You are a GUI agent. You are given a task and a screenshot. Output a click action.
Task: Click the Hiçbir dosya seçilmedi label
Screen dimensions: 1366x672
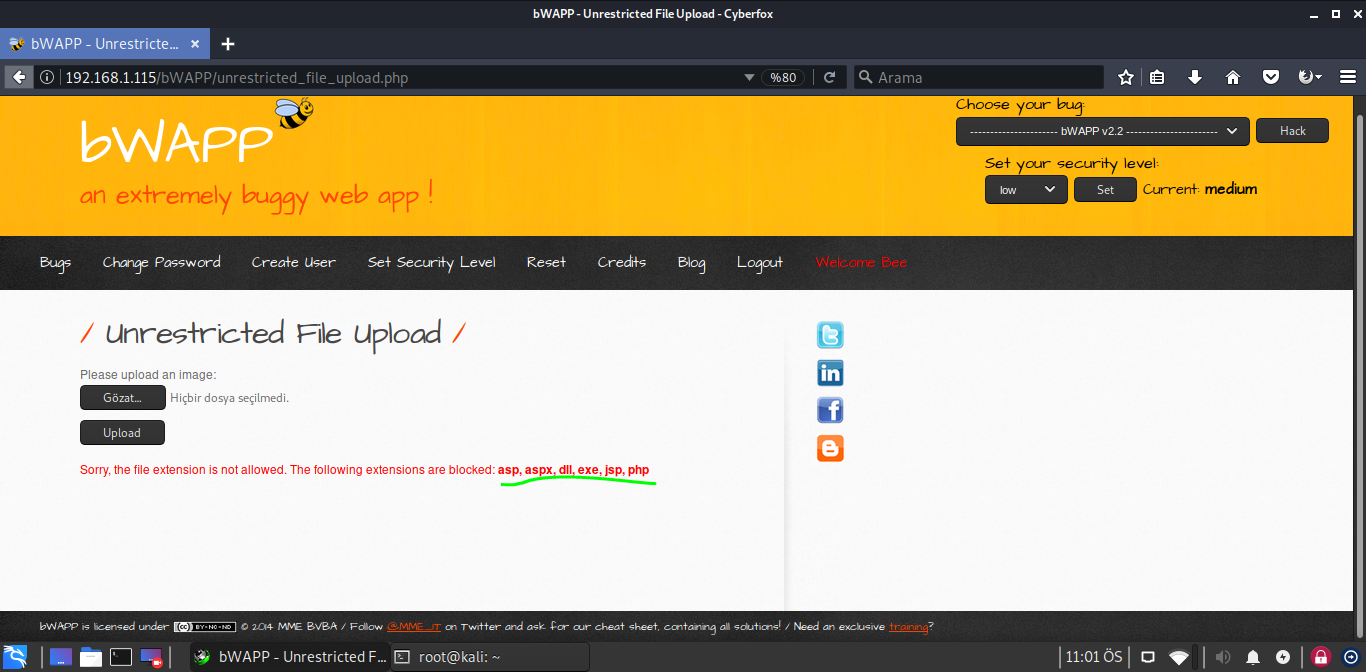(x=230, y=398)
